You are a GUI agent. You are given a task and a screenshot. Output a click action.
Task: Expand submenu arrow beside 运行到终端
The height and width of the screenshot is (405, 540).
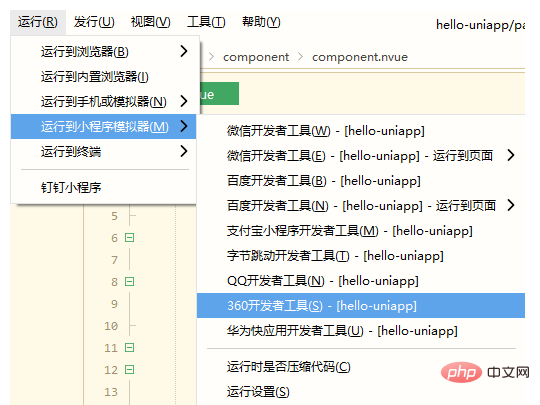point(184,151)
